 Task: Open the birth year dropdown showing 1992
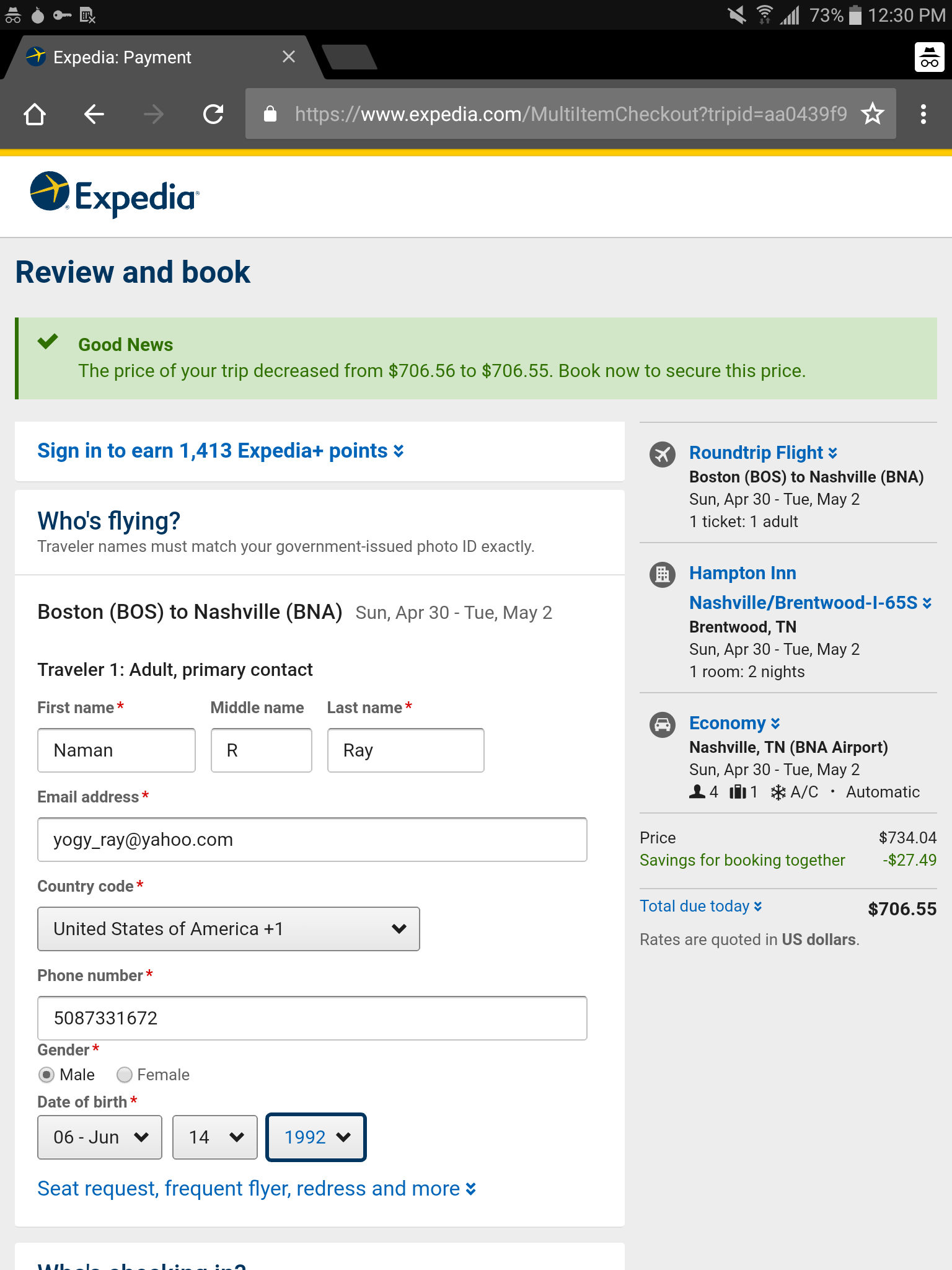click(316, 1137)
